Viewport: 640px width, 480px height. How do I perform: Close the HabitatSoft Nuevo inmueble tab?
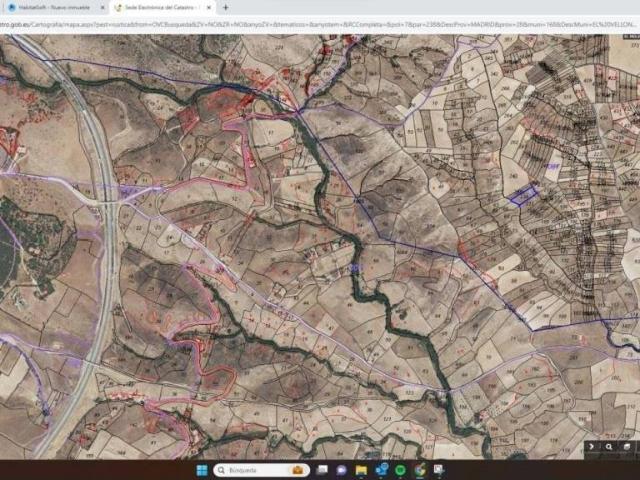pos(102,7)
